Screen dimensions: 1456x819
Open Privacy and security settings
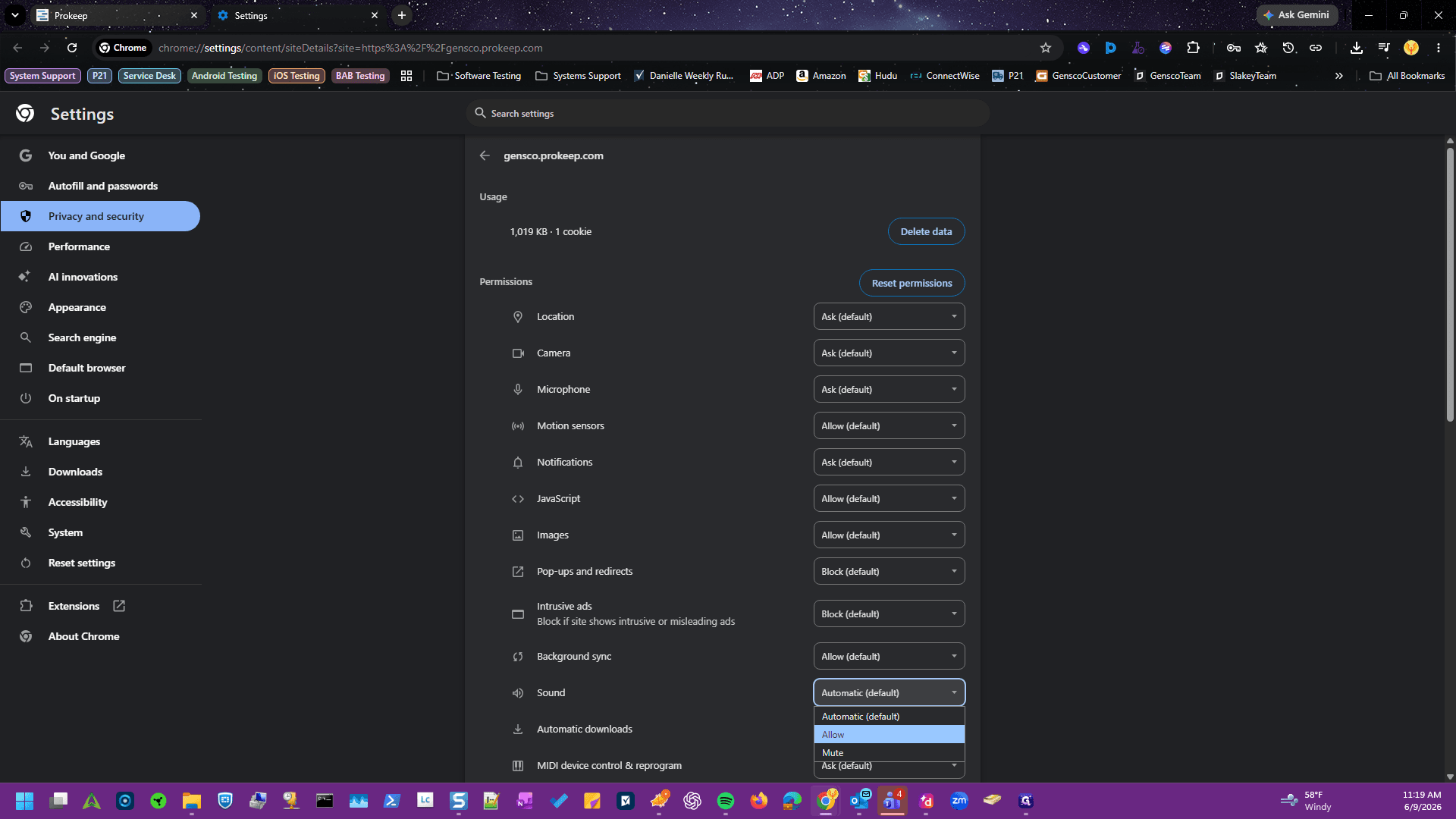coord(100,216)
